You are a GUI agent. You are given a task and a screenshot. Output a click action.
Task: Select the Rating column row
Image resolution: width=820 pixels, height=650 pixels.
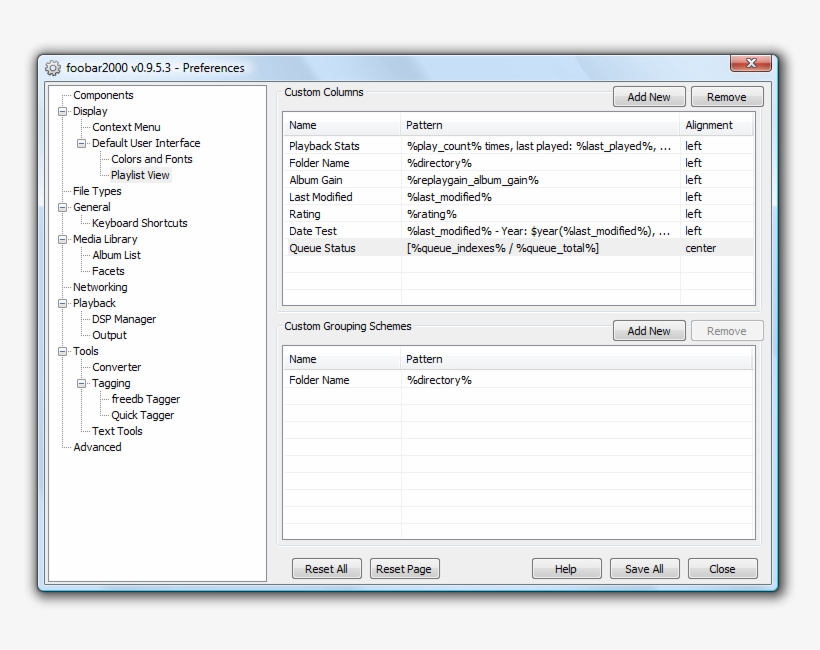[519, 214]
